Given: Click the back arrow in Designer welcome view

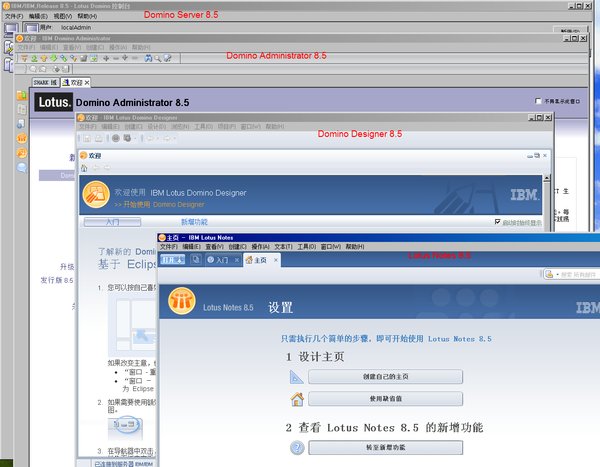Looking at the screenshot, I should (96, 168).
